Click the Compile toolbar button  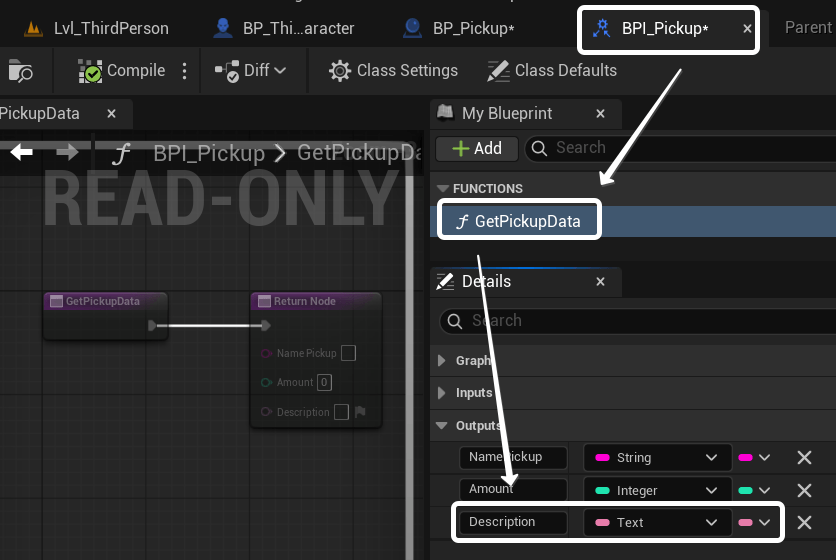click(x=122, y=71)
